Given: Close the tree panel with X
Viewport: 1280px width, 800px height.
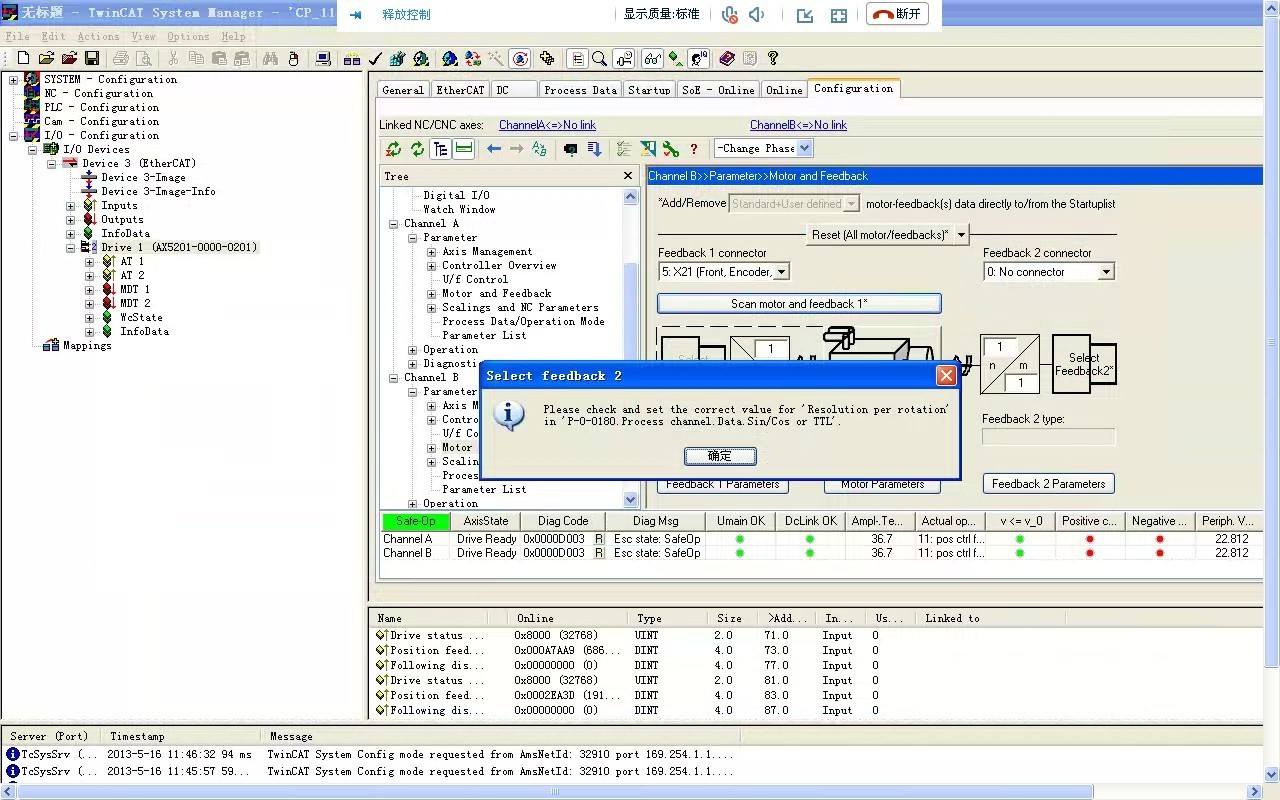Looking at the screenshot, I should coord(628,176).
